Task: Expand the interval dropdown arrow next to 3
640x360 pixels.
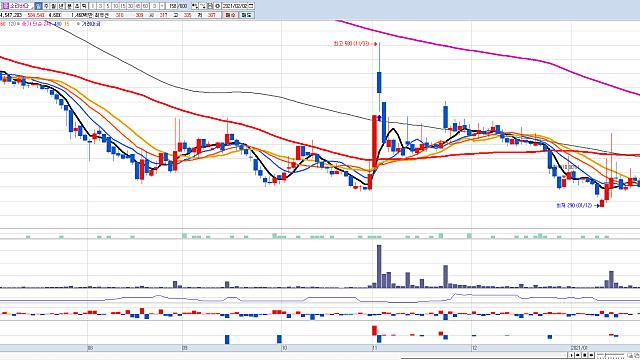Action: click(162, 6)
